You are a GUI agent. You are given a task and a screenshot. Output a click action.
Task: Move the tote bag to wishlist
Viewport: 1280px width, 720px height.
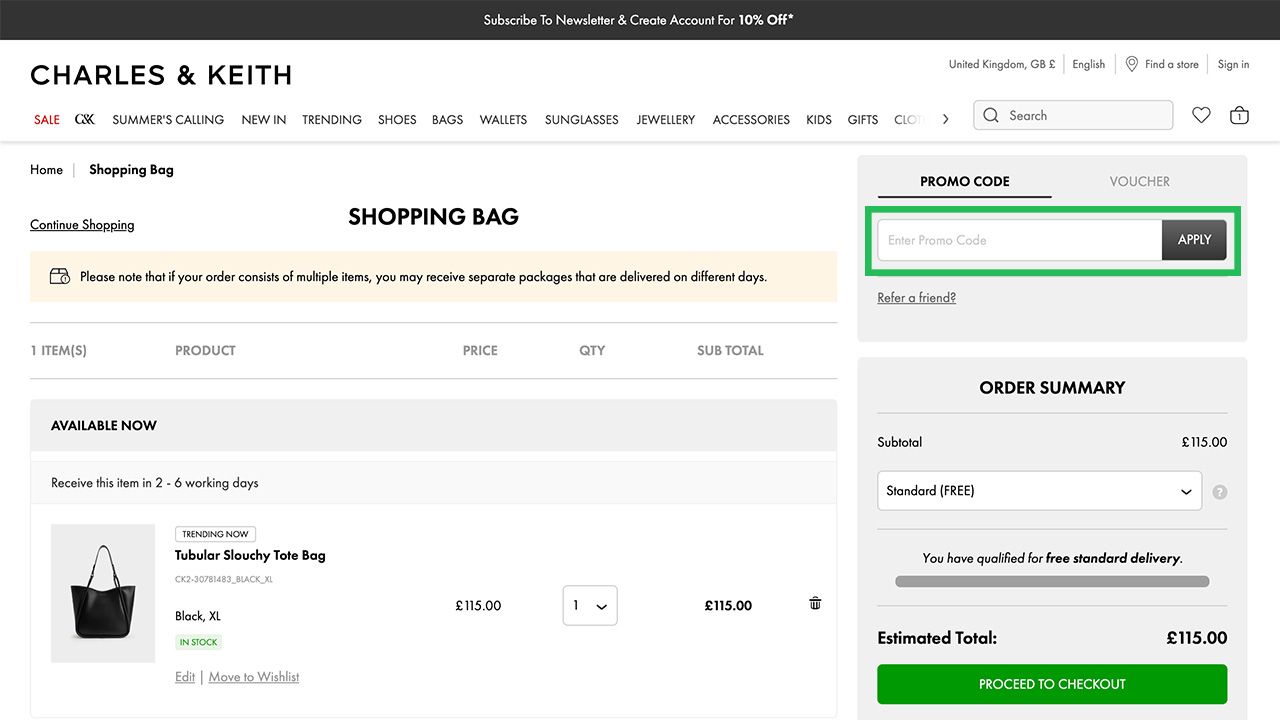[254, 677]
